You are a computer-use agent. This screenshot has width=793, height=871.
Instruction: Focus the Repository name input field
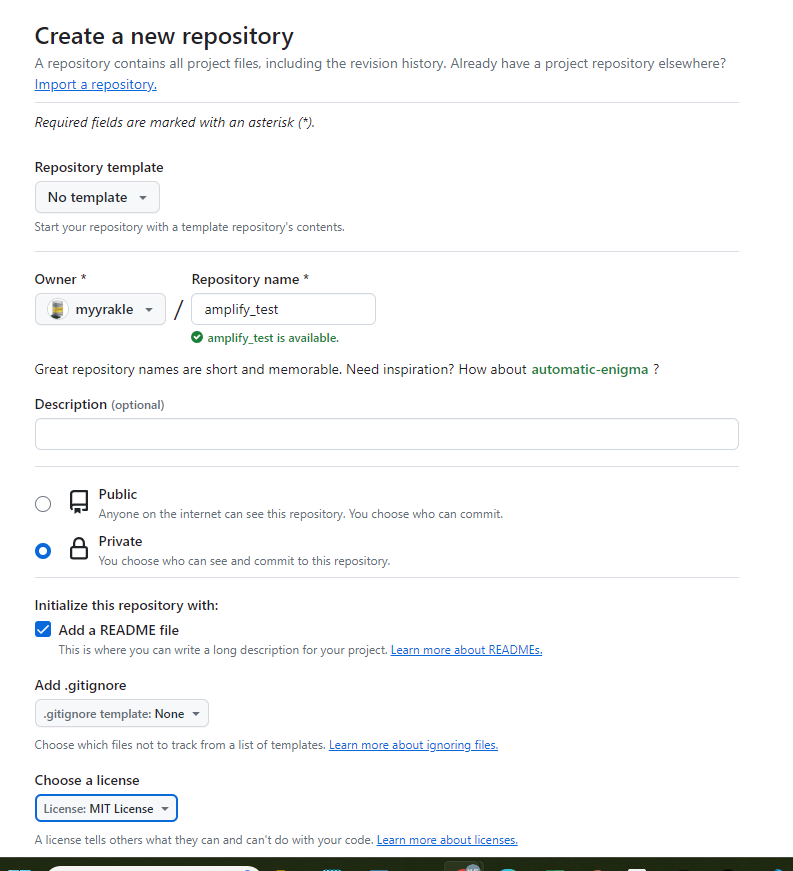coord(283,309)
